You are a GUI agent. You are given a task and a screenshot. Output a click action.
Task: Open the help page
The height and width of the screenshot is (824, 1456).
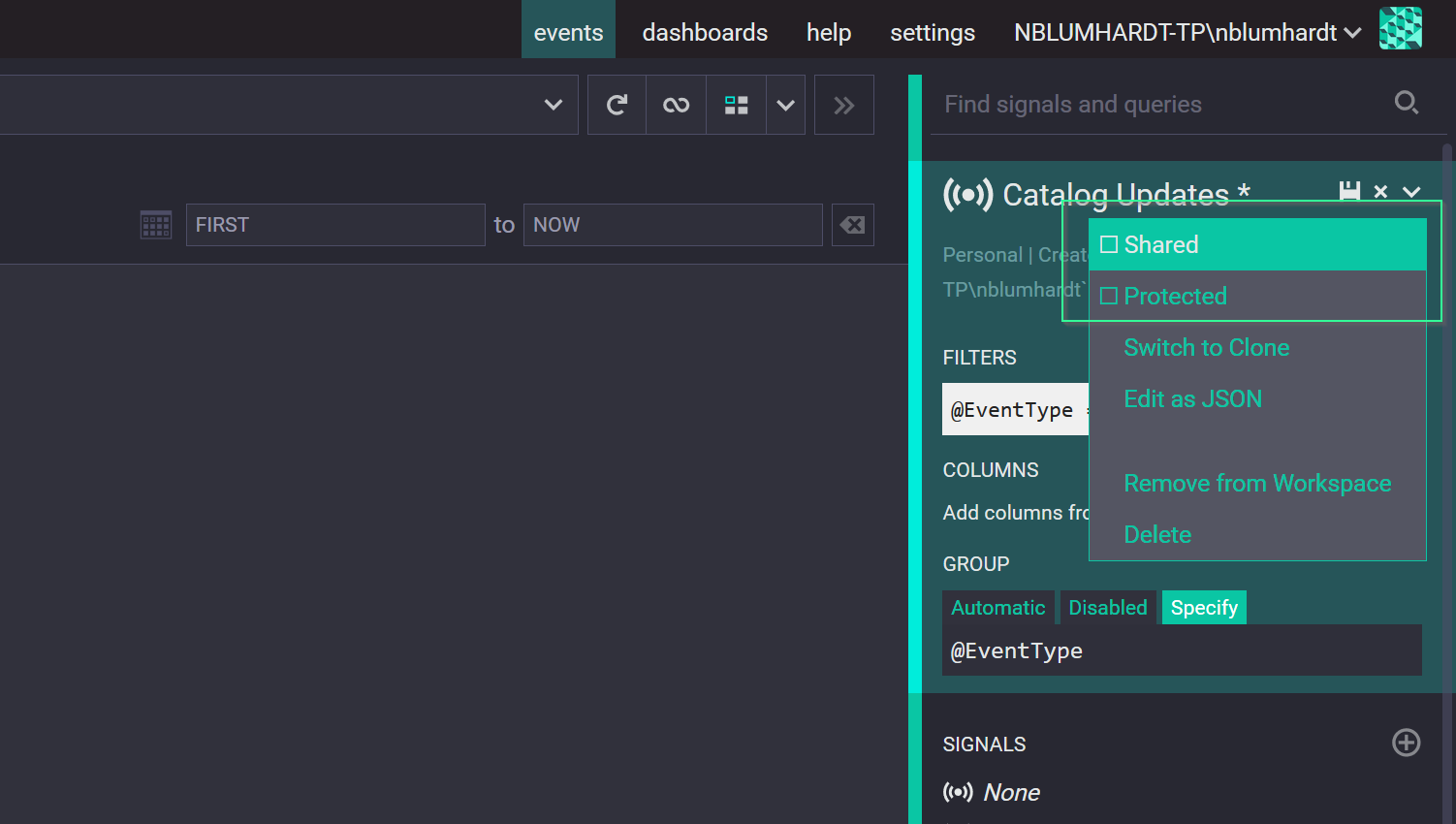(829, 32)
